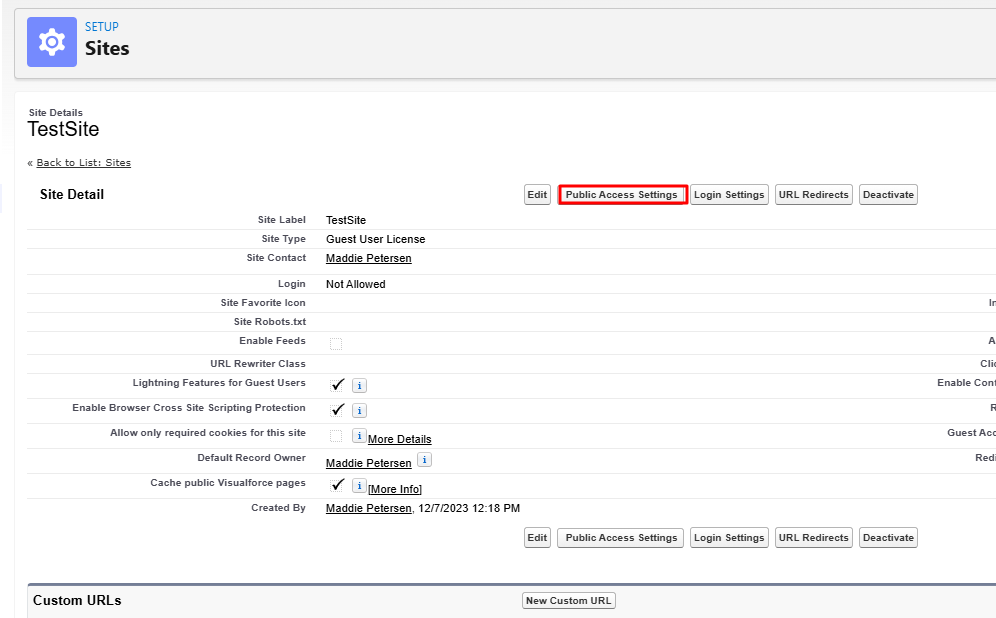Select the Not Allowed login value

point(356,284)
